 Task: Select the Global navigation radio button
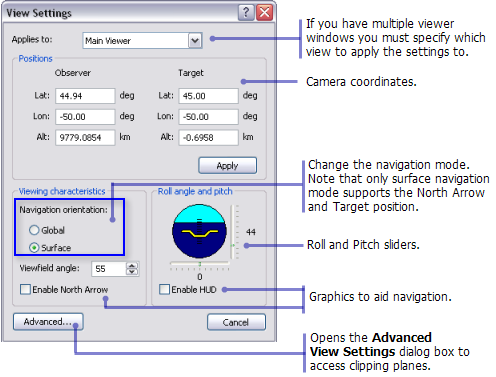coord(34,230)
